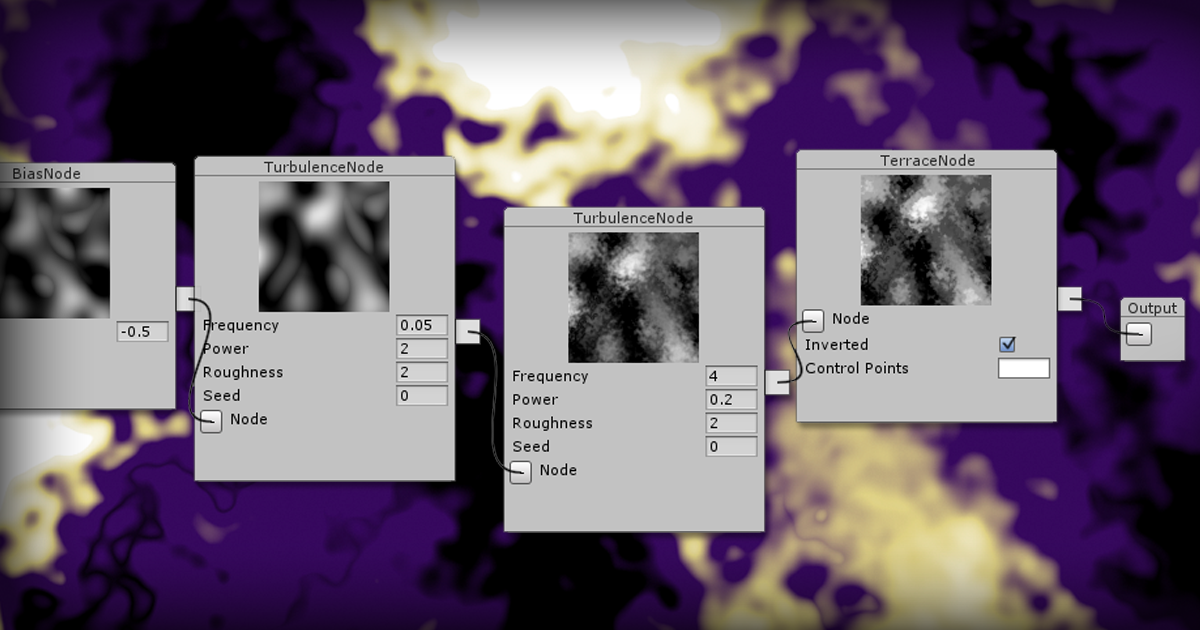1200x630 pixels.
Task: Click the Node input socket on first TurbulenceNode
Action: 211,421
